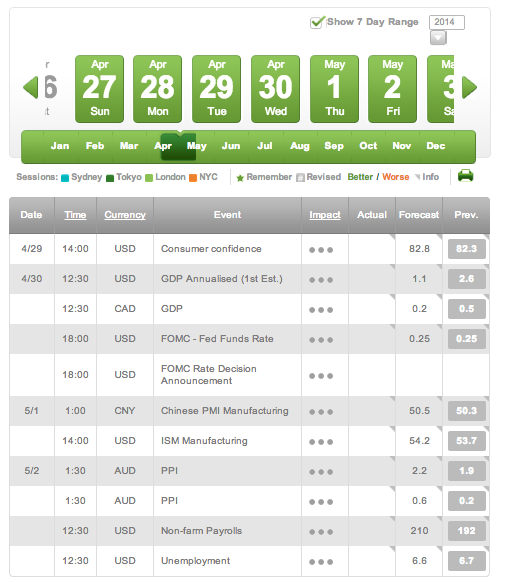Select Apr 30 Wed date tile

[275, 89]
